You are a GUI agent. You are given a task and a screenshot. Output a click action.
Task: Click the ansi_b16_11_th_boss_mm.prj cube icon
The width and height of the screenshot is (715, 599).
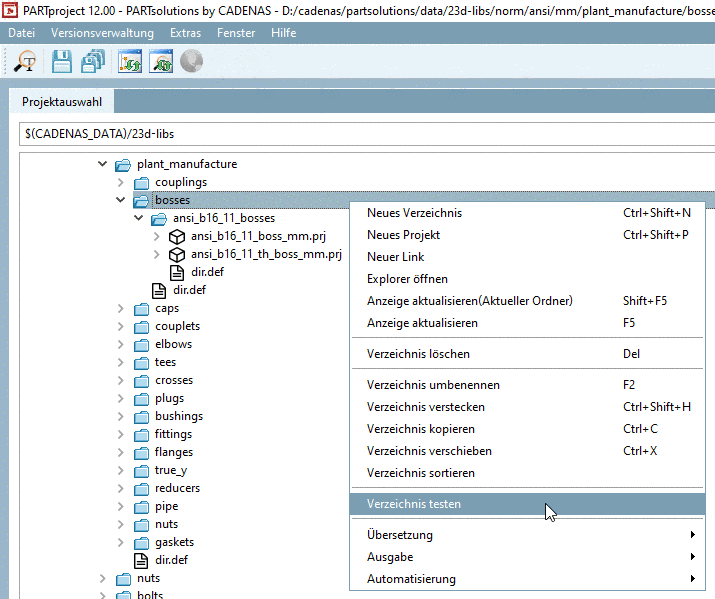pos(177,255)
